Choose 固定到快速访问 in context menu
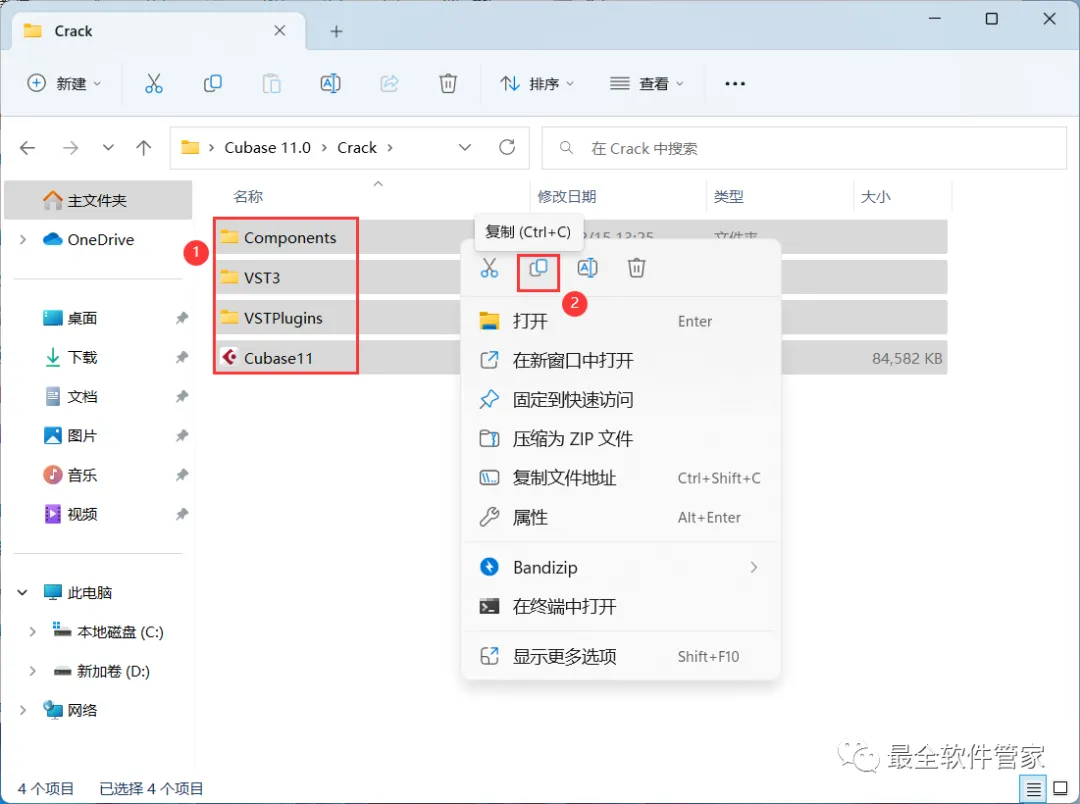The height and width of the screenshot is (804, 1080). pyautogui.click(x=620, y=400)
